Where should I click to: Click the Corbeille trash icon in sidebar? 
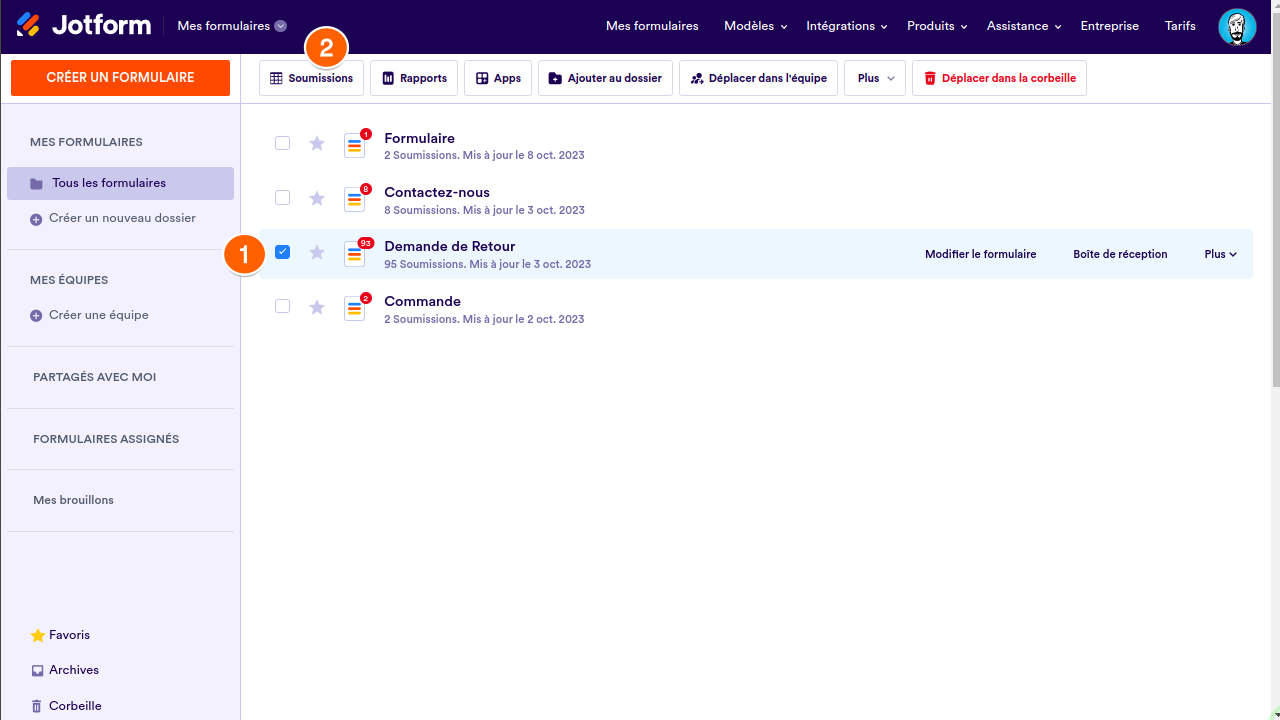pyautogui.click(x=38, y=706)
